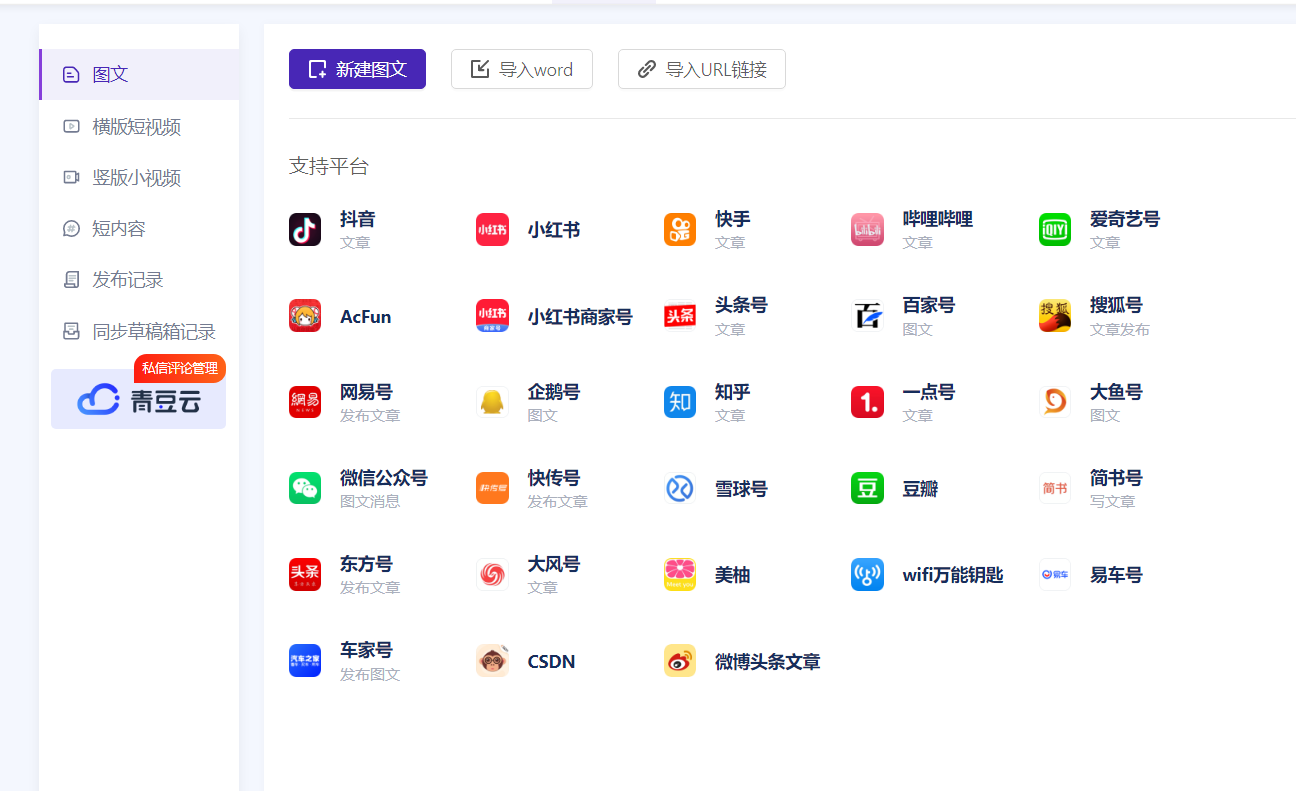Select the CSDN monkey icon
Screen dimensions: 1296x791
(x=492, y=661)
